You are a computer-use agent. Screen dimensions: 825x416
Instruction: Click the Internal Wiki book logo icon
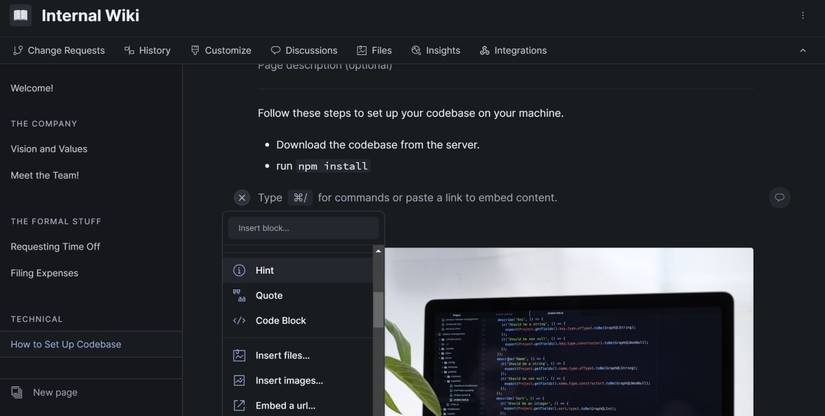coord(21,15)
